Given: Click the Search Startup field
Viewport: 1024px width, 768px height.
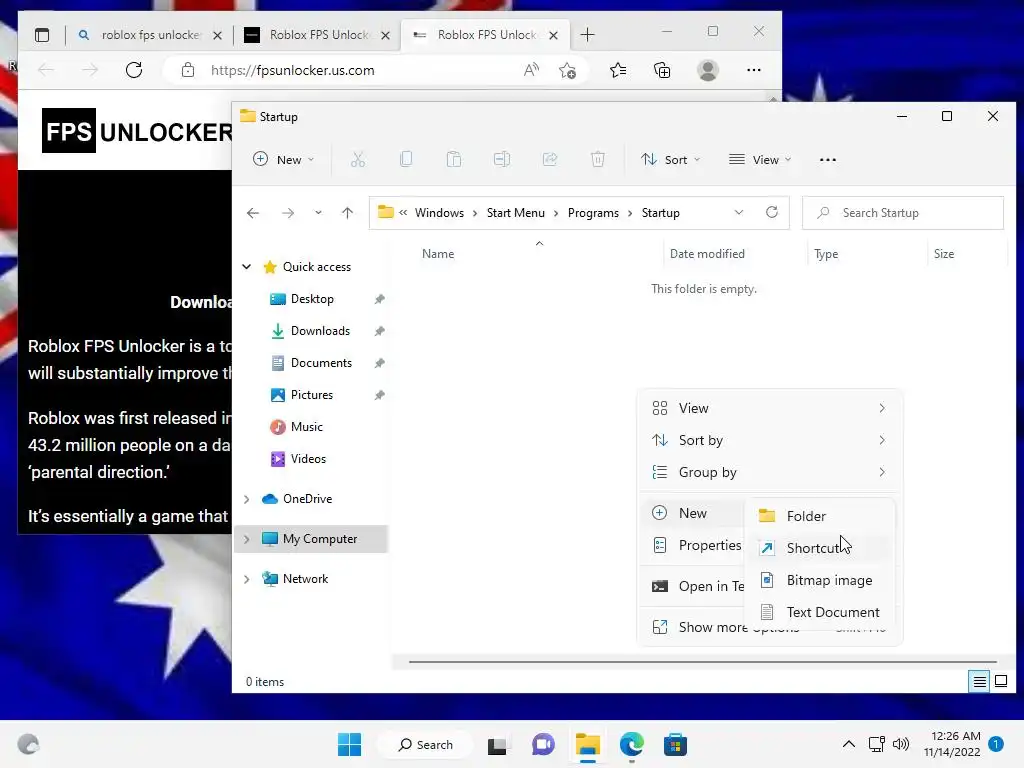Looking at the screenshot, I should (x=903, y=213).
